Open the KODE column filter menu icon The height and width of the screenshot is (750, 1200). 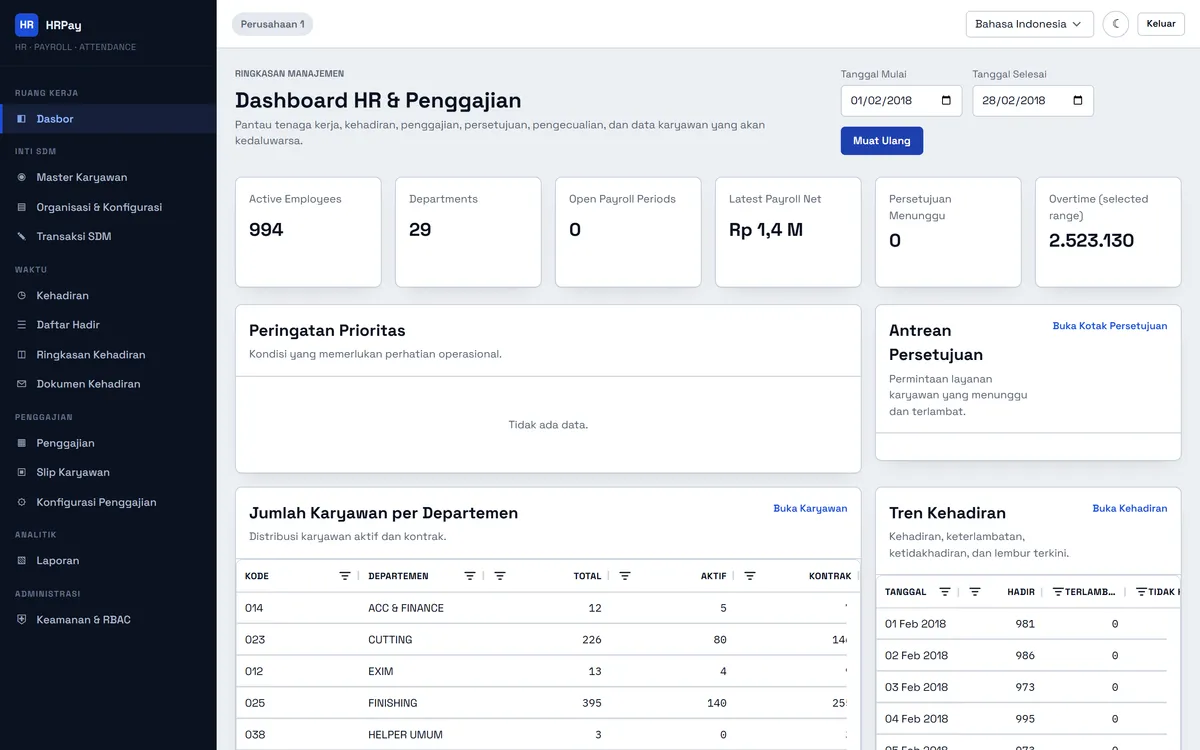(345, 576)
